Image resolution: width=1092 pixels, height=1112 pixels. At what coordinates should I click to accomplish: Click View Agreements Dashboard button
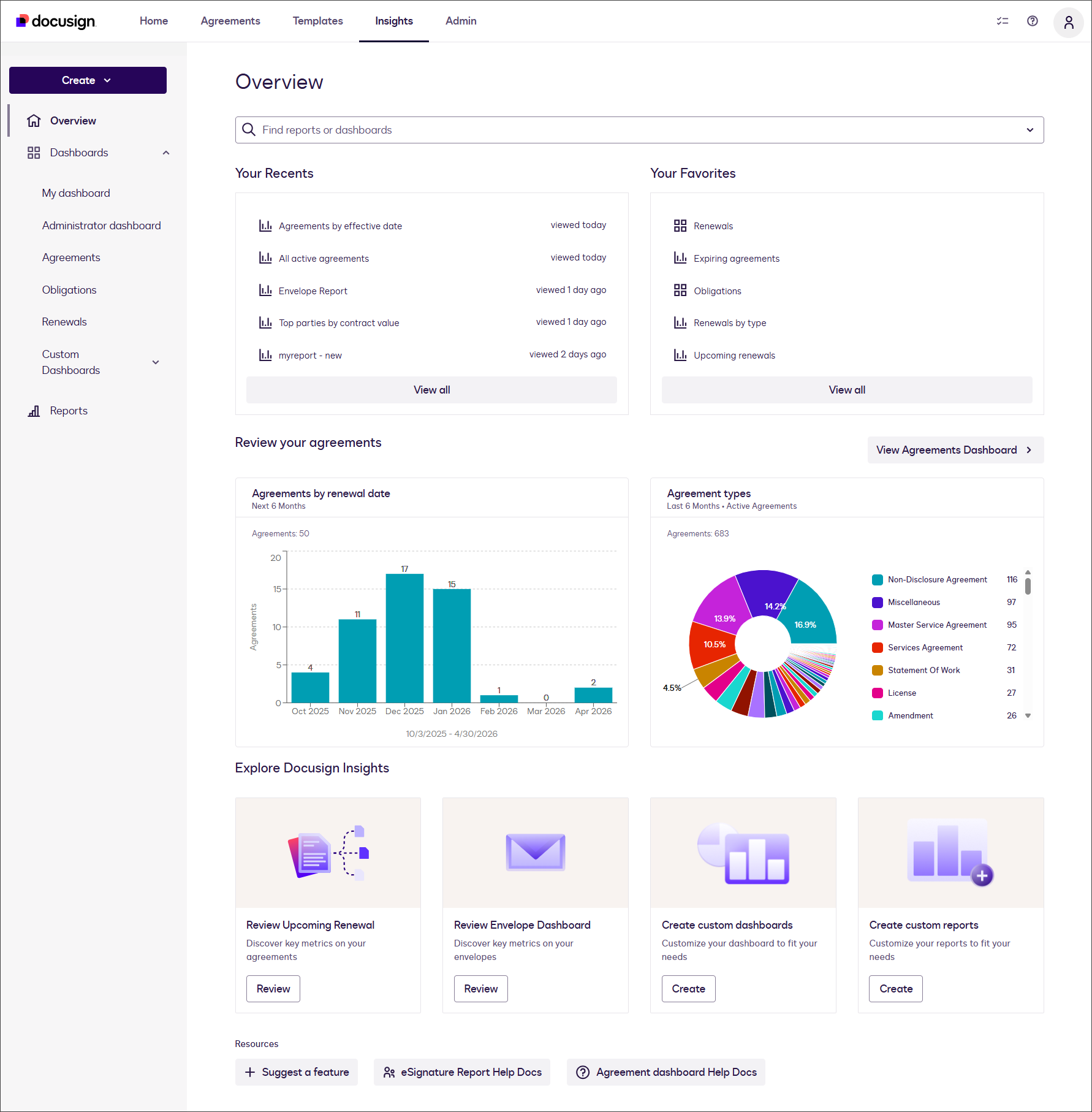click(955, 450)
